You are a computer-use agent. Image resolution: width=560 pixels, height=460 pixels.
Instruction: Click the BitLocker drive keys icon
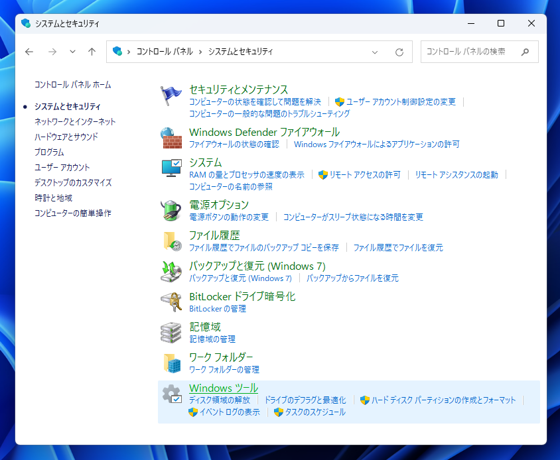(171, 302)
